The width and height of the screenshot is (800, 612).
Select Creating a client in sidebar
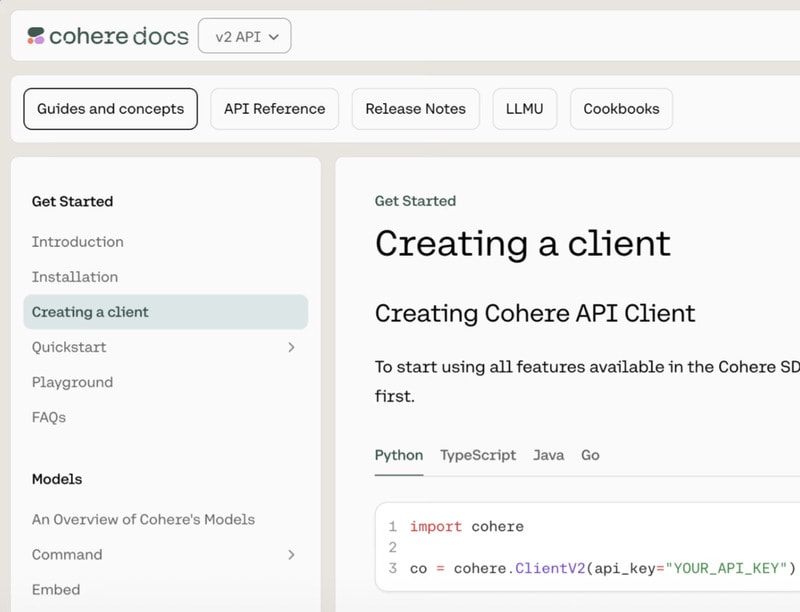[90, 312]
